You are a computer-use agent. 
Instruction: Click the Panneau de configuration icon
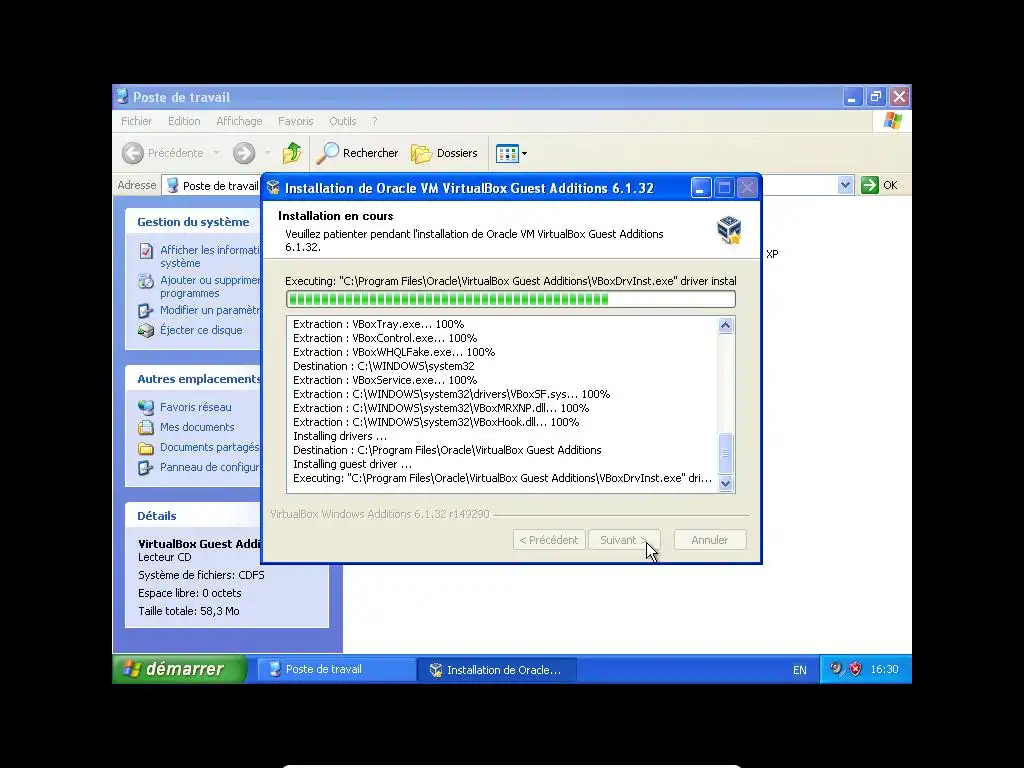click(146, 468)
